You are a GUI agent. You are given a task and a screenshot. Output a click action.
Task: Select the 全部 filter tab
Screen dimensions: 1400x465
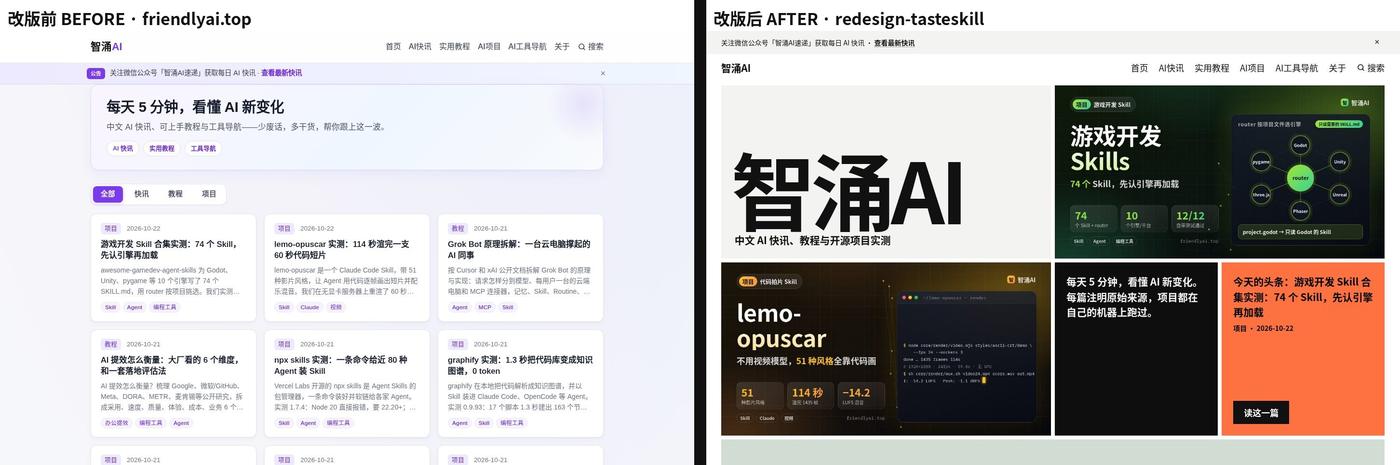point(108,194)
